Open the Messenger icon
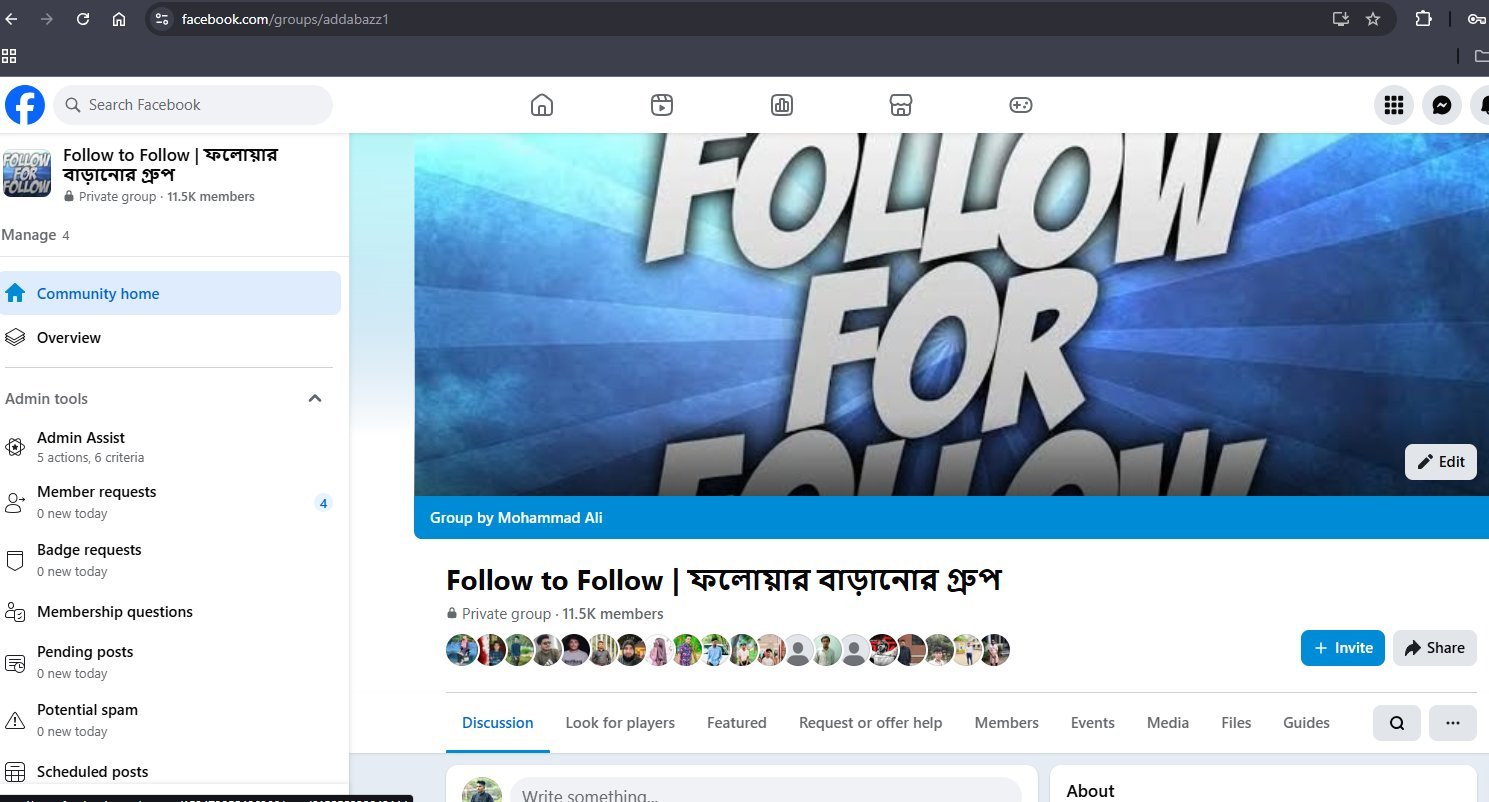The height and width of the screenshot is (802, 1489). point(1441,104)
